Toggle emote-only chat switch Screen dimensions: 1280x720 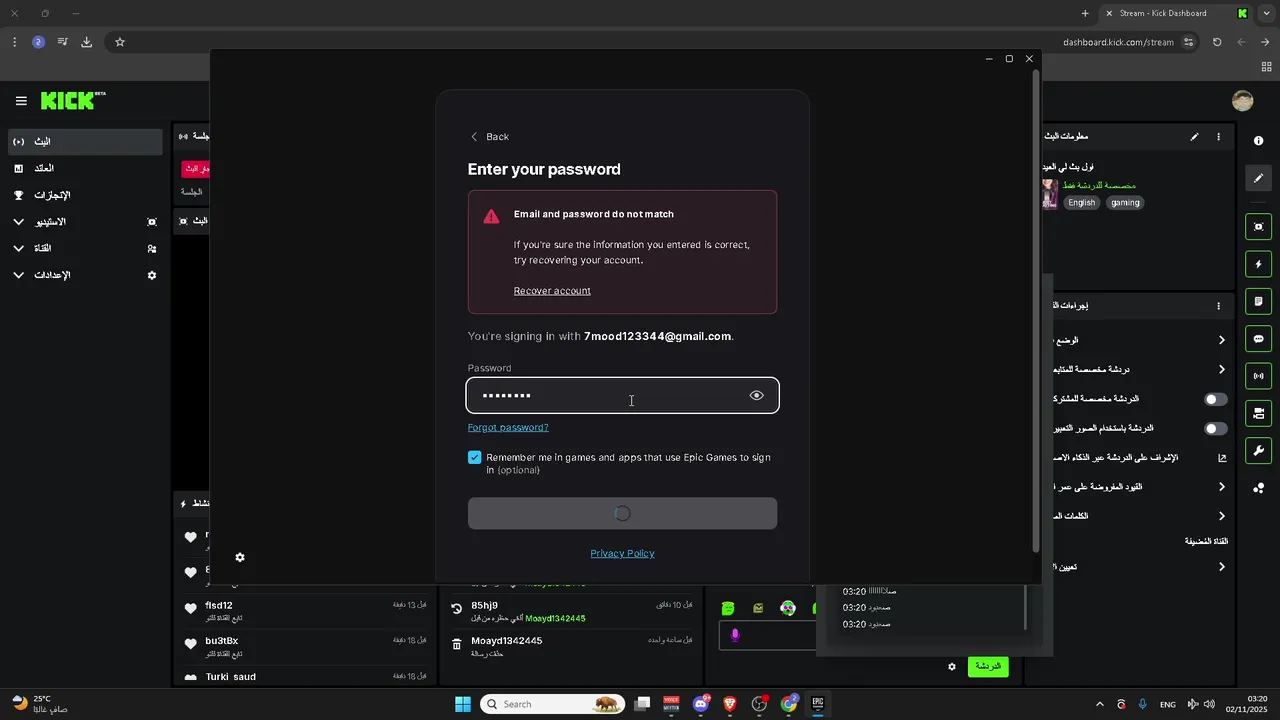[x=1215, y=428]
